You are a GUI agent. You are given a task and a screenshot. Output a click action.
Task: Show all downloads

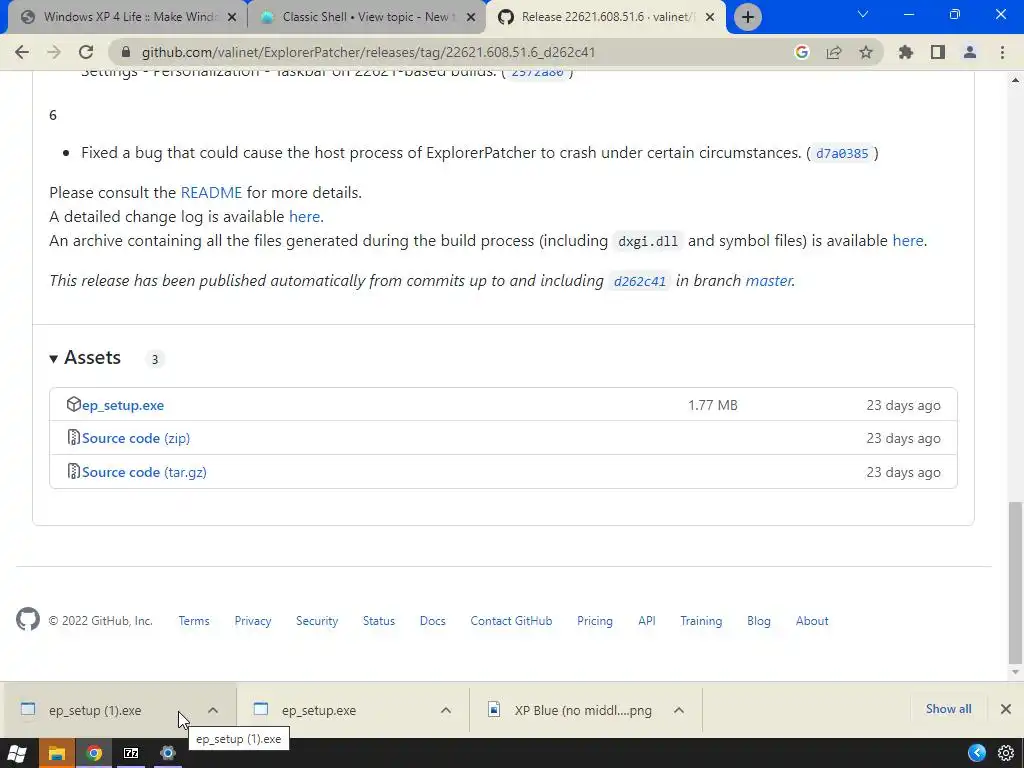point(948,709)
